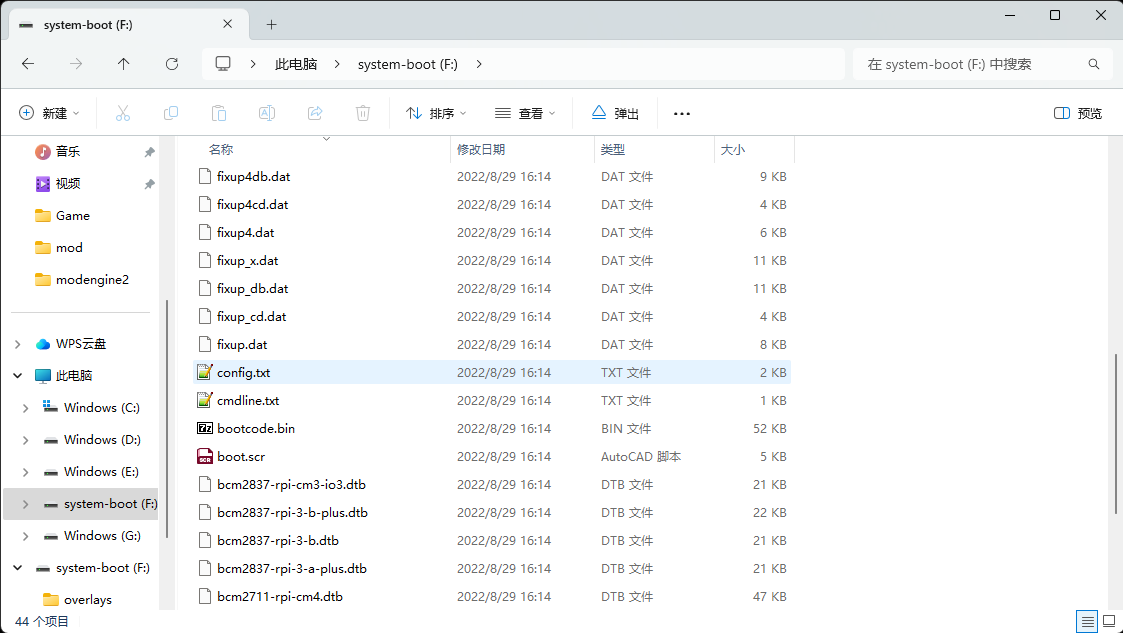The width and height of the screenshot is (1123, 633).
Task: Open the three-dots more options menu
Action: coord(682,114)
